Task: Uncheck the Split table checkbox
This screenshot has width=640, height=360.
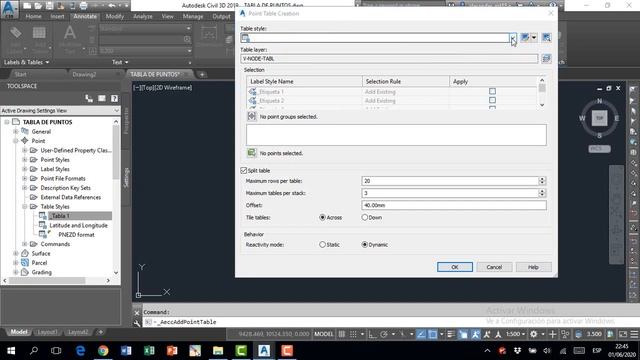Action: point(244,170)
